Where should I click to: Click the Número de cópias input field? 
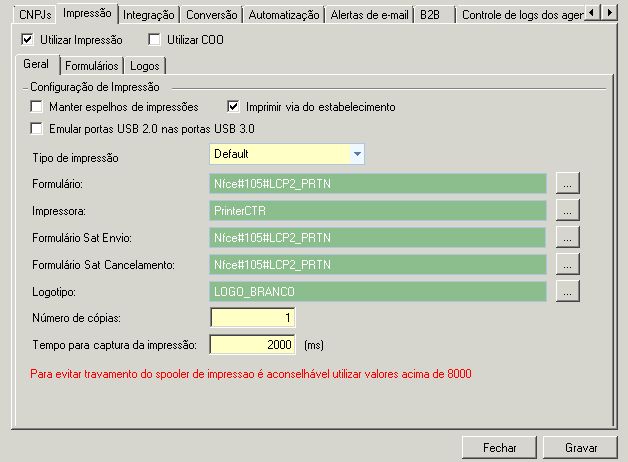[x=253, y=318]
